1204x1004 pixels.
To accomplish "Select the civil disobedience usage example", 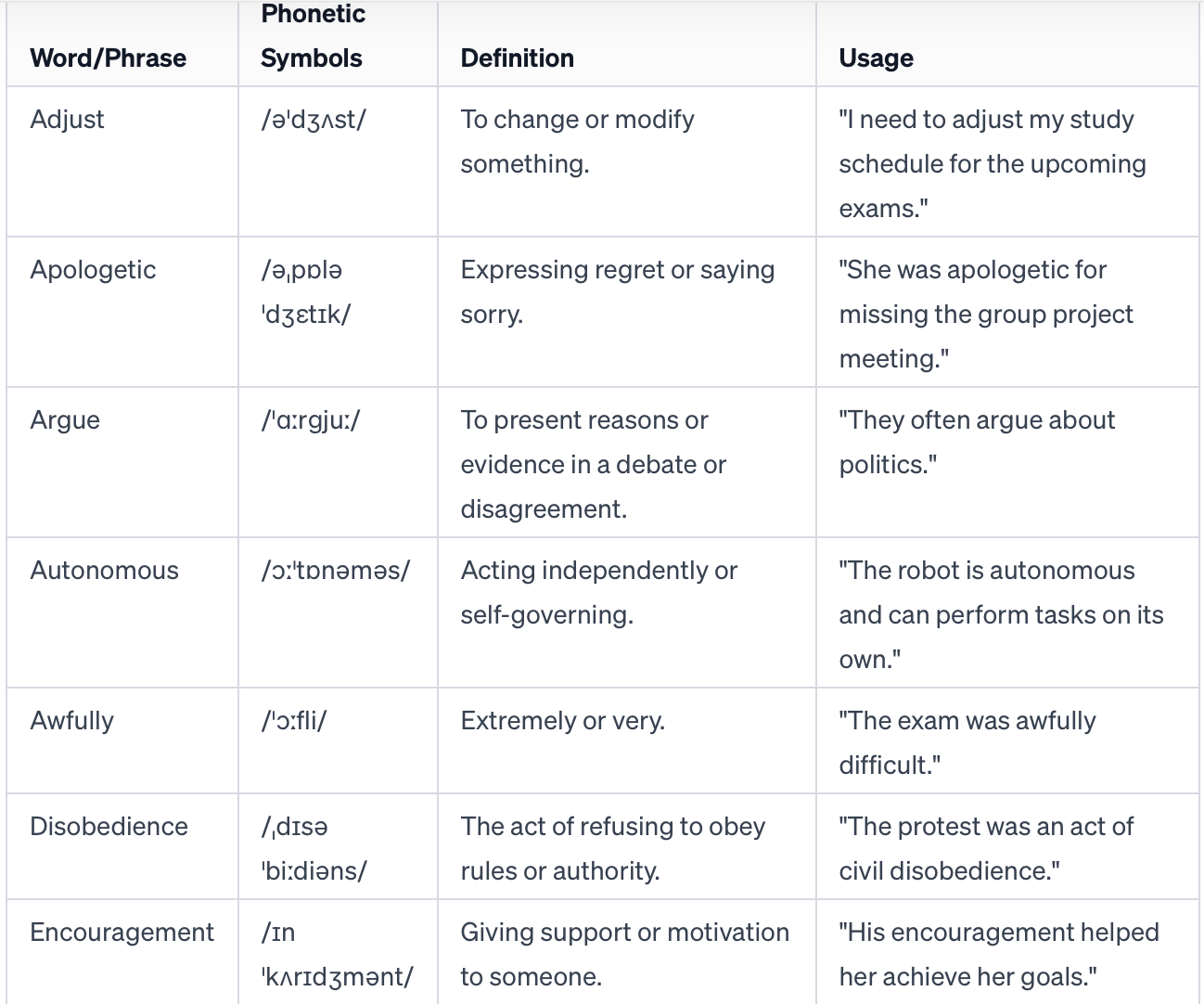I will 985,849.
